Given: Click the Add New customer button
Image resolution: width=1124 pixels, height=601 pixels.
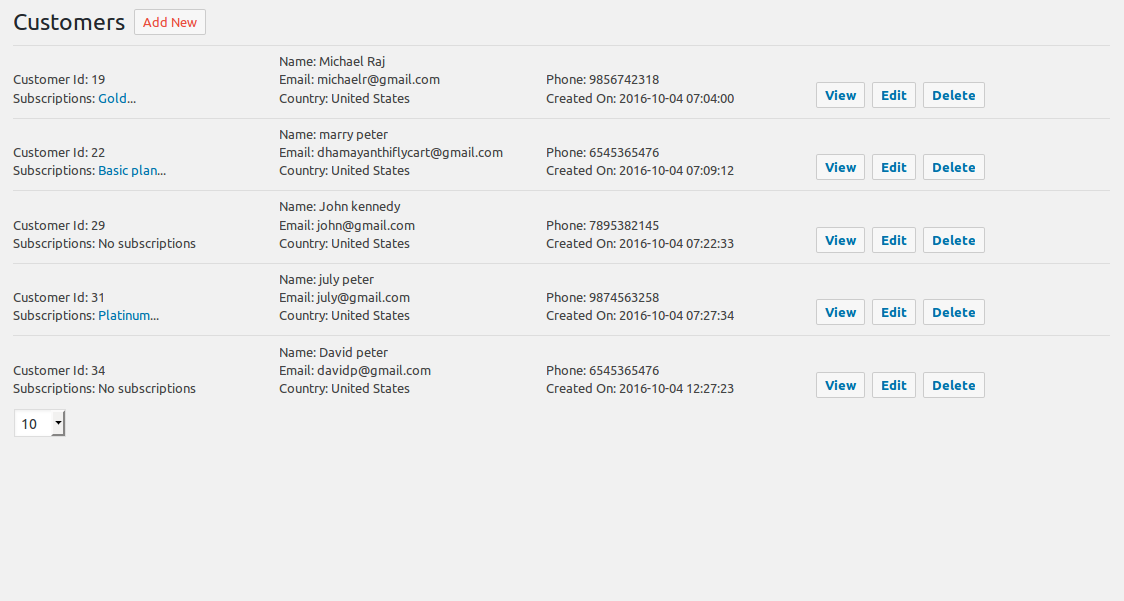Looking at the screenshot, I should [170, 22].
